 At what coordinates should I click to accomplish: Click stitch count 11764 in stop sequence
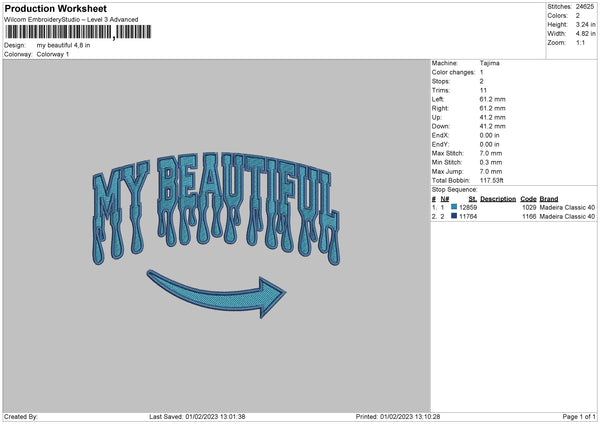pyautogui.click(x=468, y=217)
